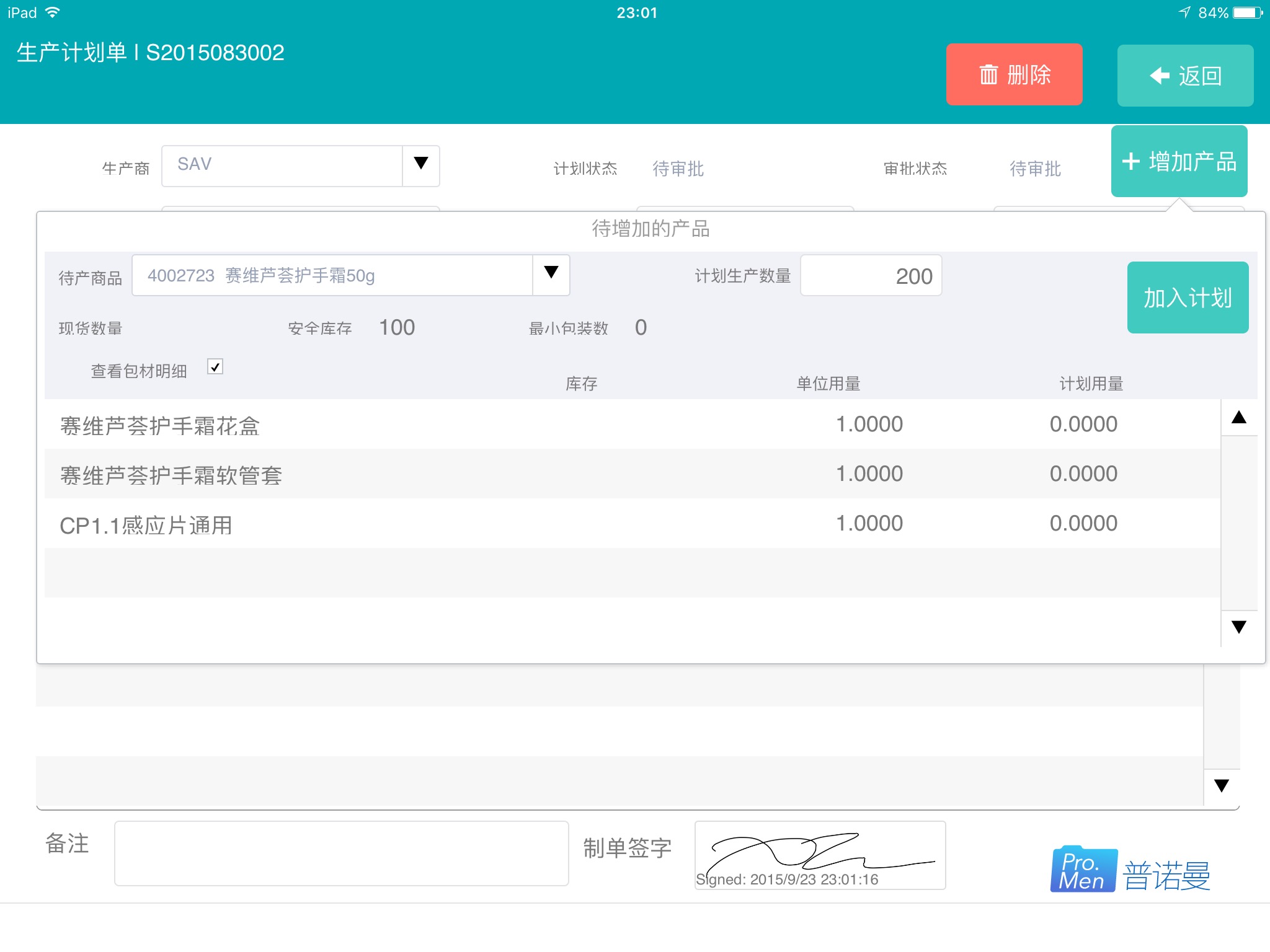Image resolution: width=1270 pixels, height=952 pixels.
Task: Click the 安全库存 value 100
Action: click(397, 327)
